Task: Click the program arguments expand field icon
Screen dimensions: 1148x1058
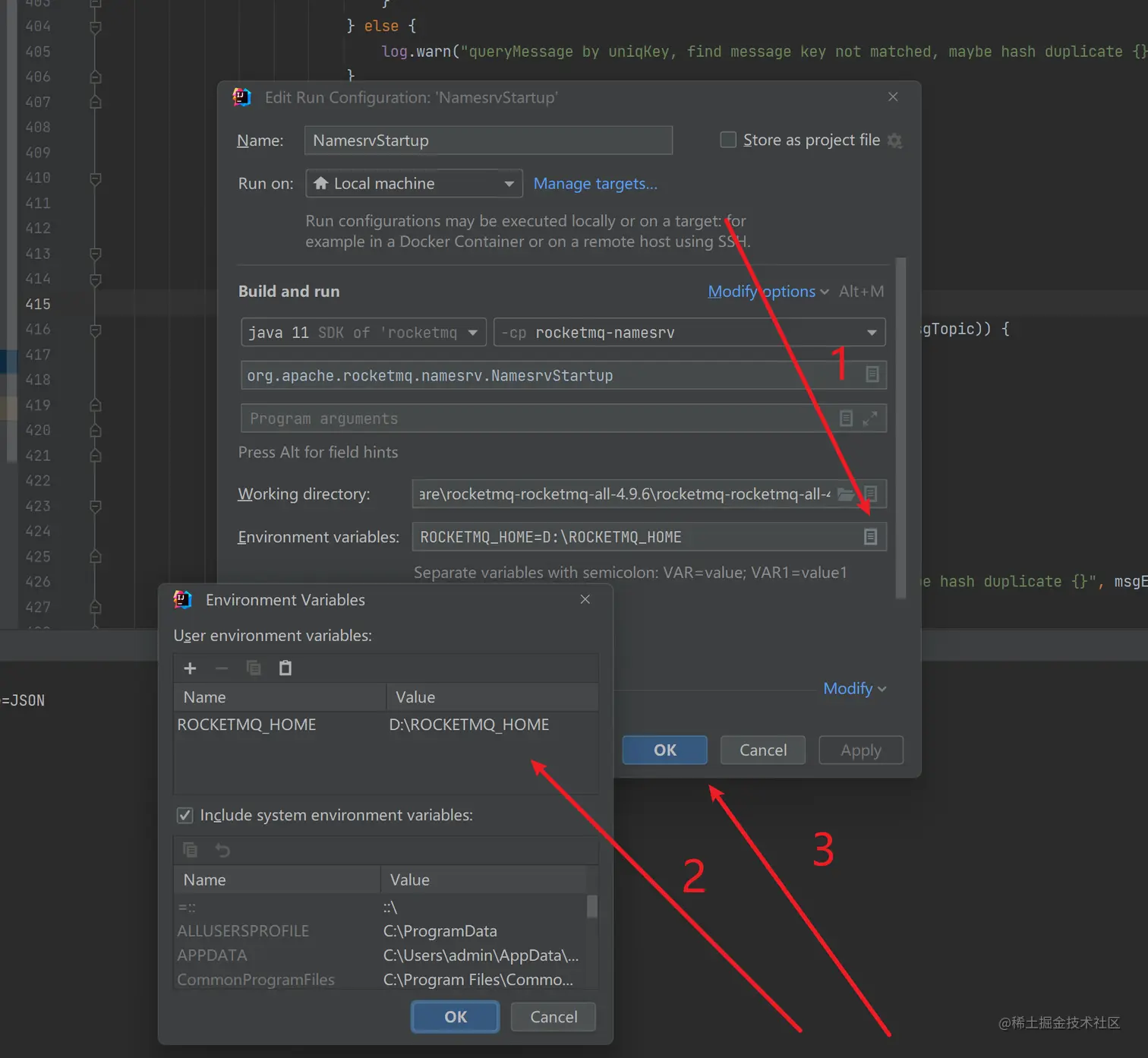Action: 871,418
